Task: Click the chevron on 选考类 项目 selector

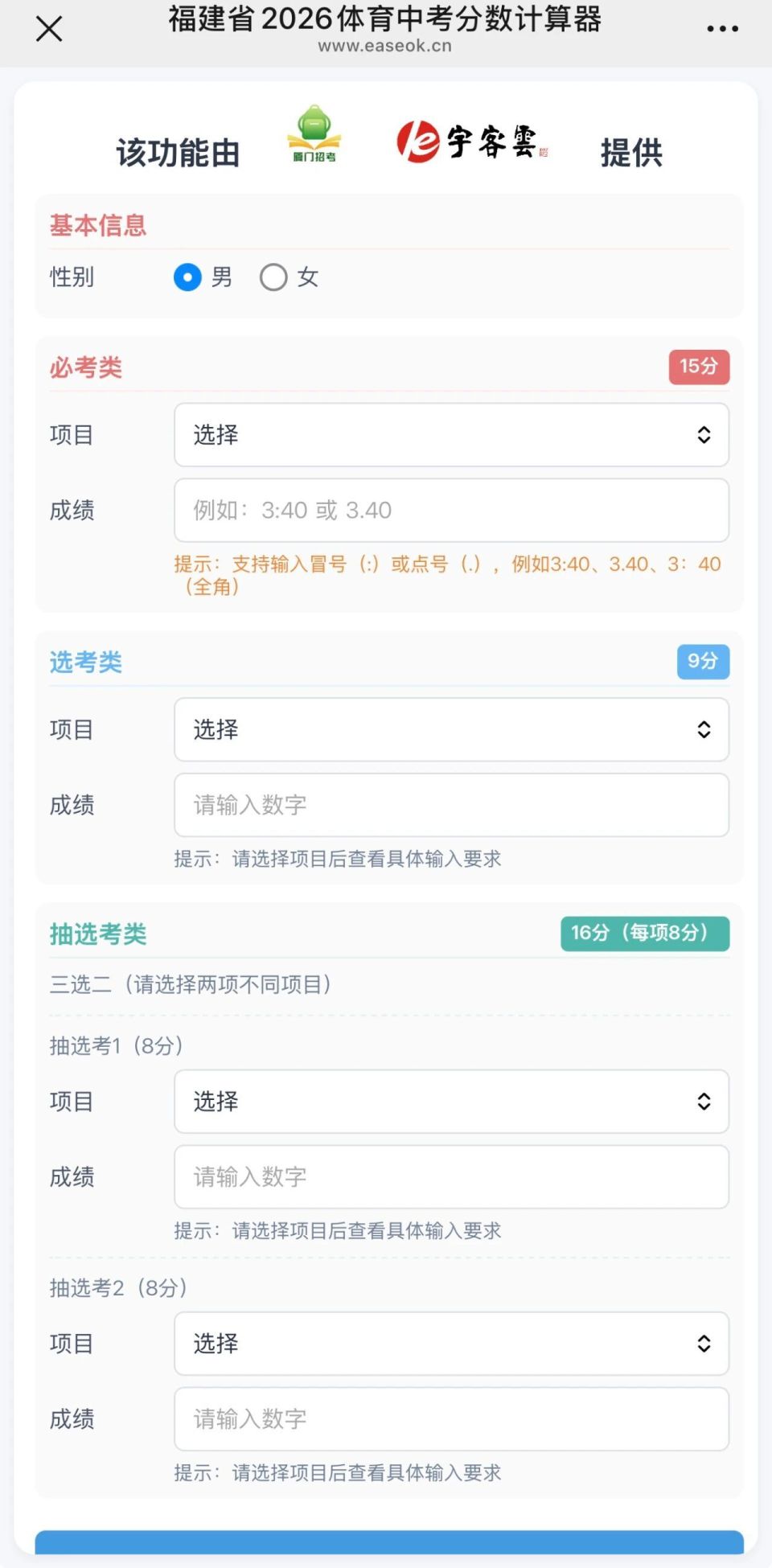Action: [704, 729]
